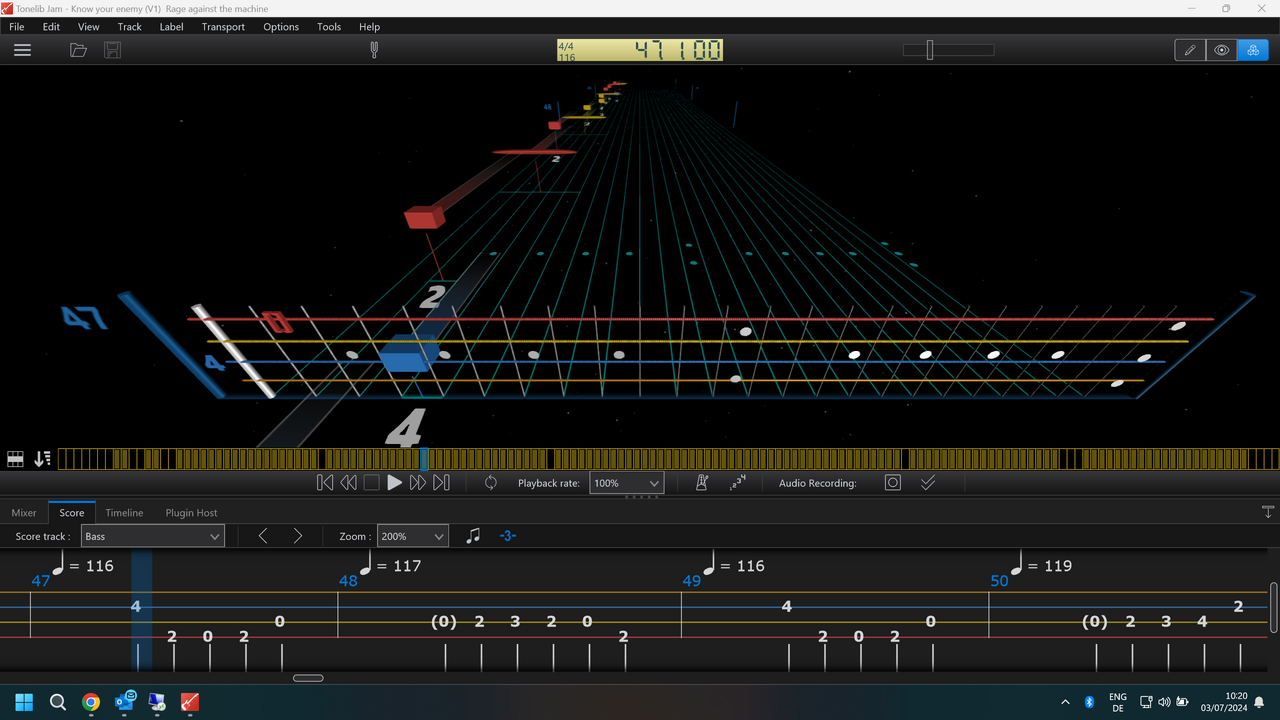Viewport: 1280px width, 720px height.
Task: Click the rewind button
Action: click(348, 483)
